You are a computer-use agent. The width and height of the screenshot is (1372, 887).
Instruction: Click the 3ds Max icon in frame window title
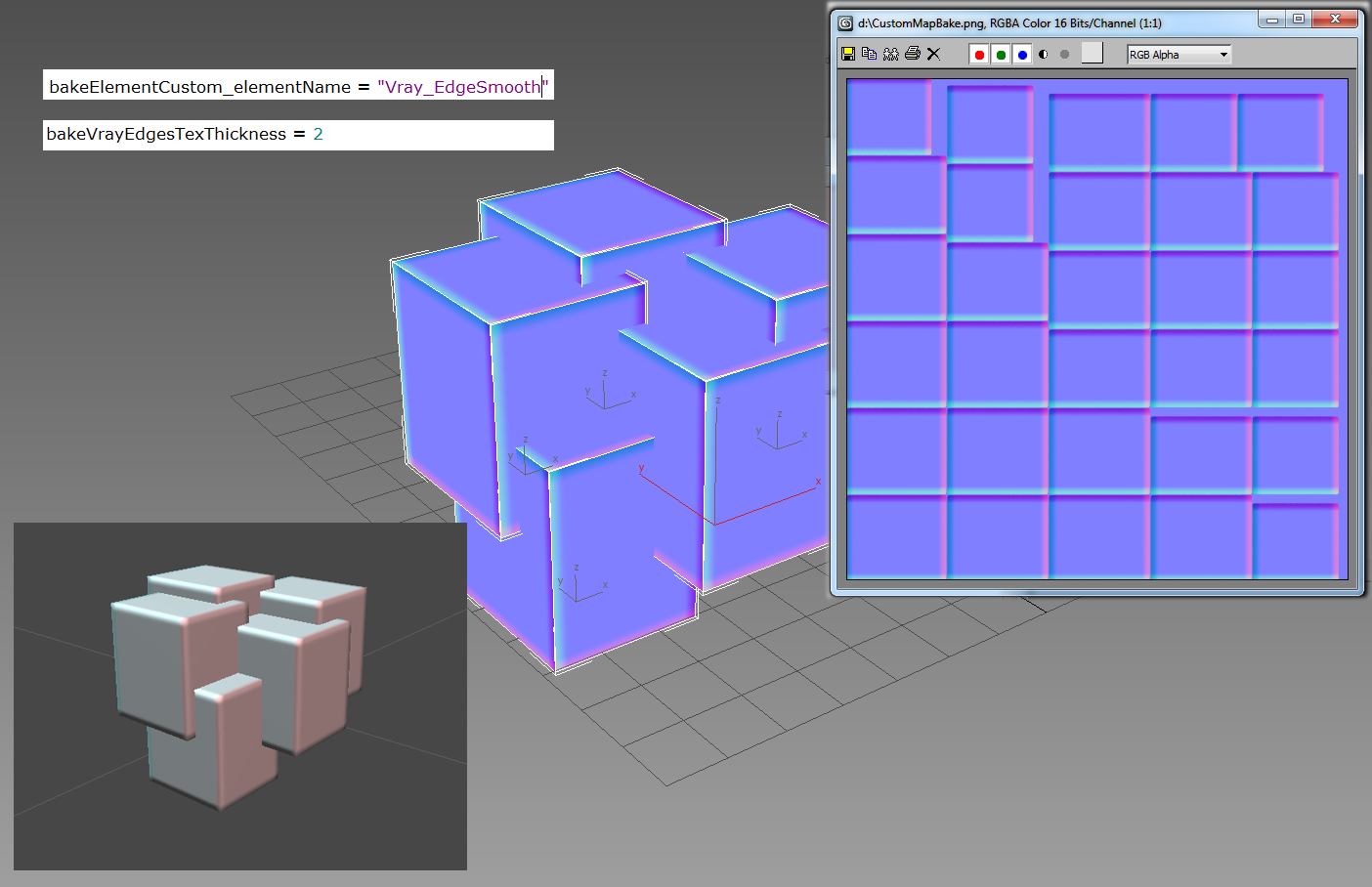click(x=846, y=22)
